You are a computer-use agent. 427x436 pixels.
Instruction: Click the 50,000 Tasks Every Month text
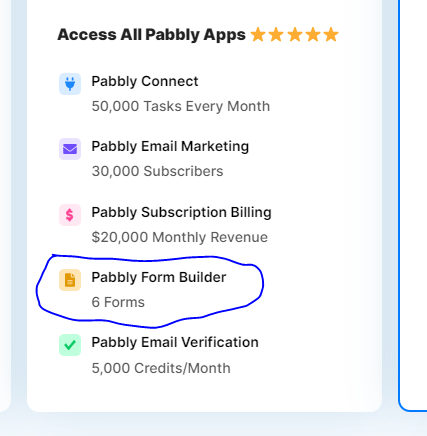pyautogui.click(x=181, y=106)
